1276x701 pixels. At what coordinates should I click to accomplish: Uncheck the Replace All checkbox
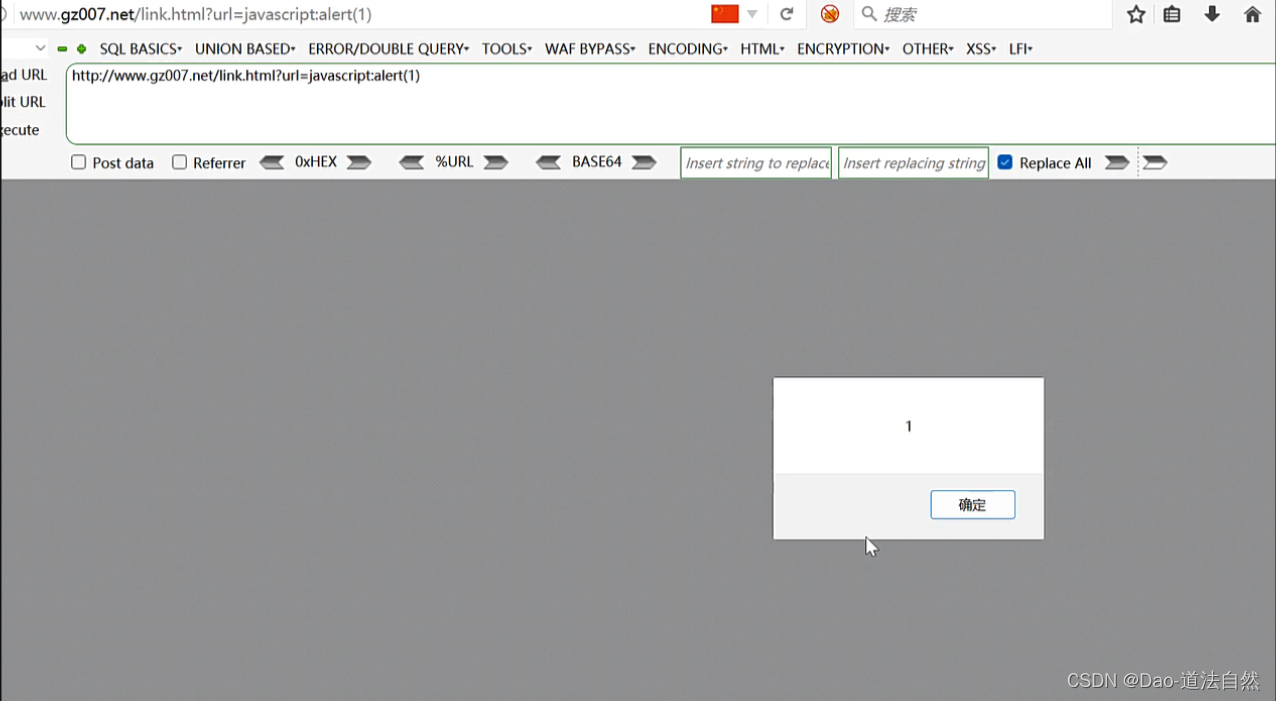[1004, 161]
